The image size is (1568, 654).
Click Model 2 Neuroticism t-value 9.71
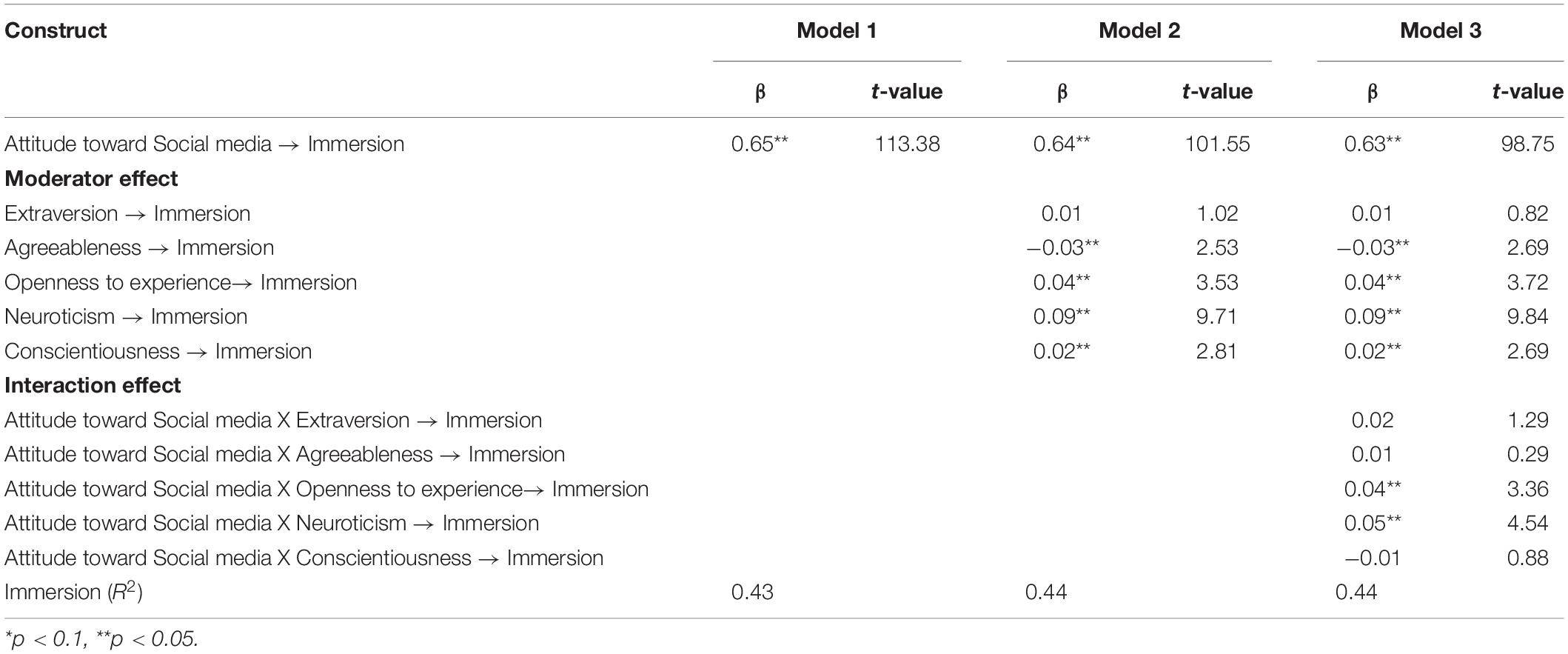pyautogui.click(x=1217, y=317)
